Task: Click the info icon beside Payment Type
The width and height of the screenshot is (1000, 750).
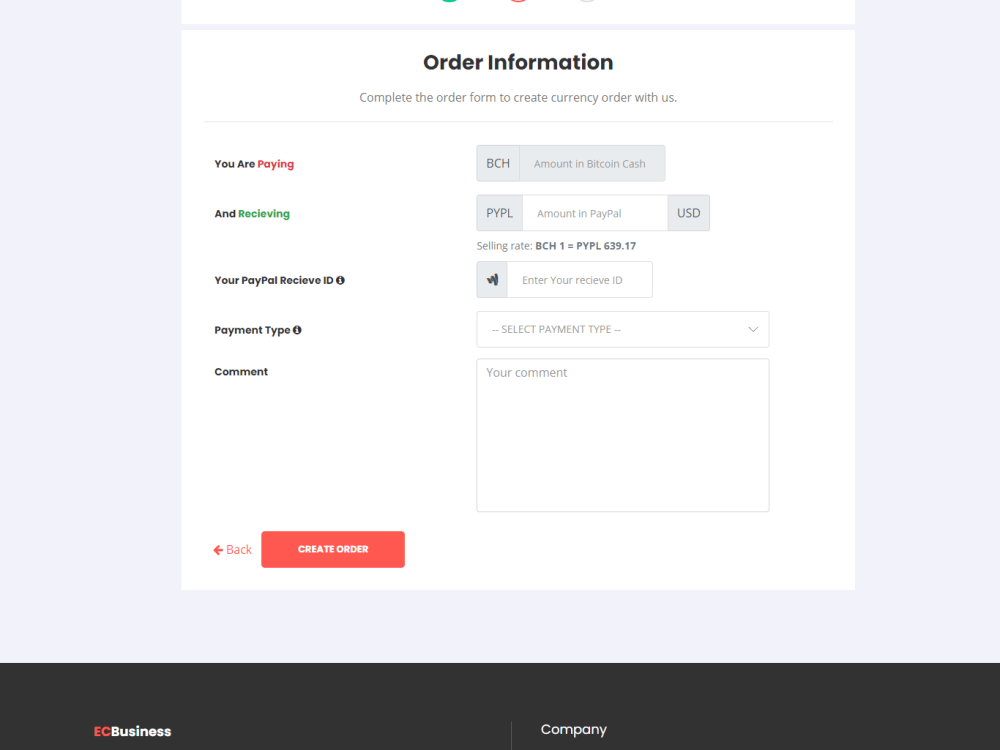Action: tap(297, 330)
